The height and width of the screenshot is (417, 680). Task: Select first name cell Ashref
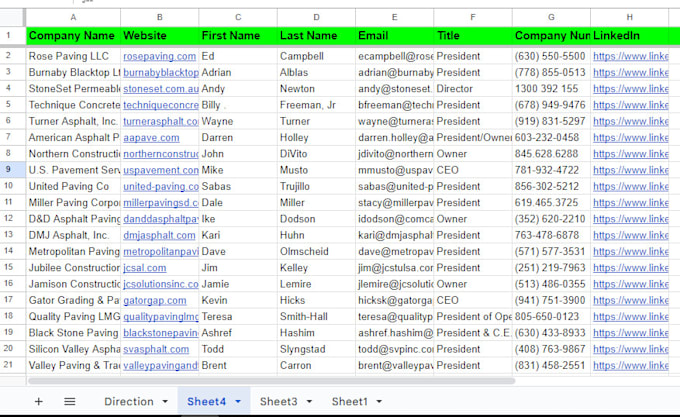click(x=238, y=333)
